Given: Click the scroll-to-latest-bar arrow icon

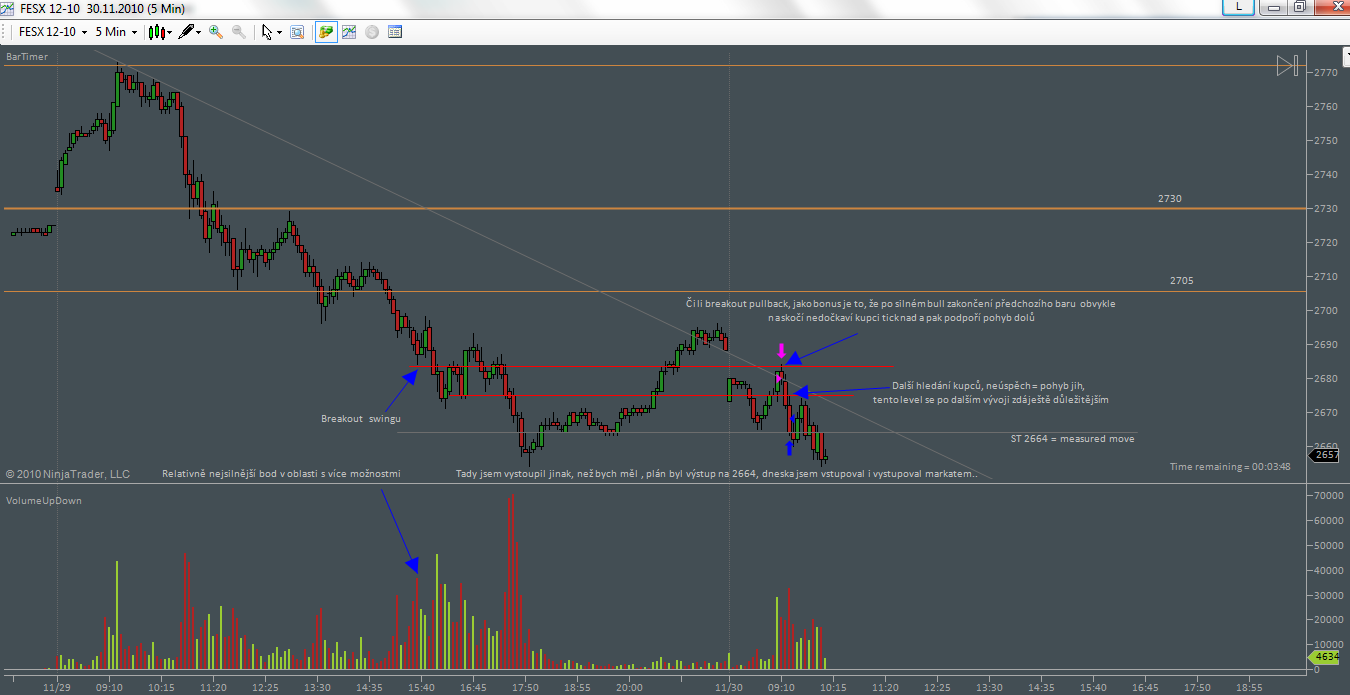Looking at the screenshot, I should (1288, 67).
